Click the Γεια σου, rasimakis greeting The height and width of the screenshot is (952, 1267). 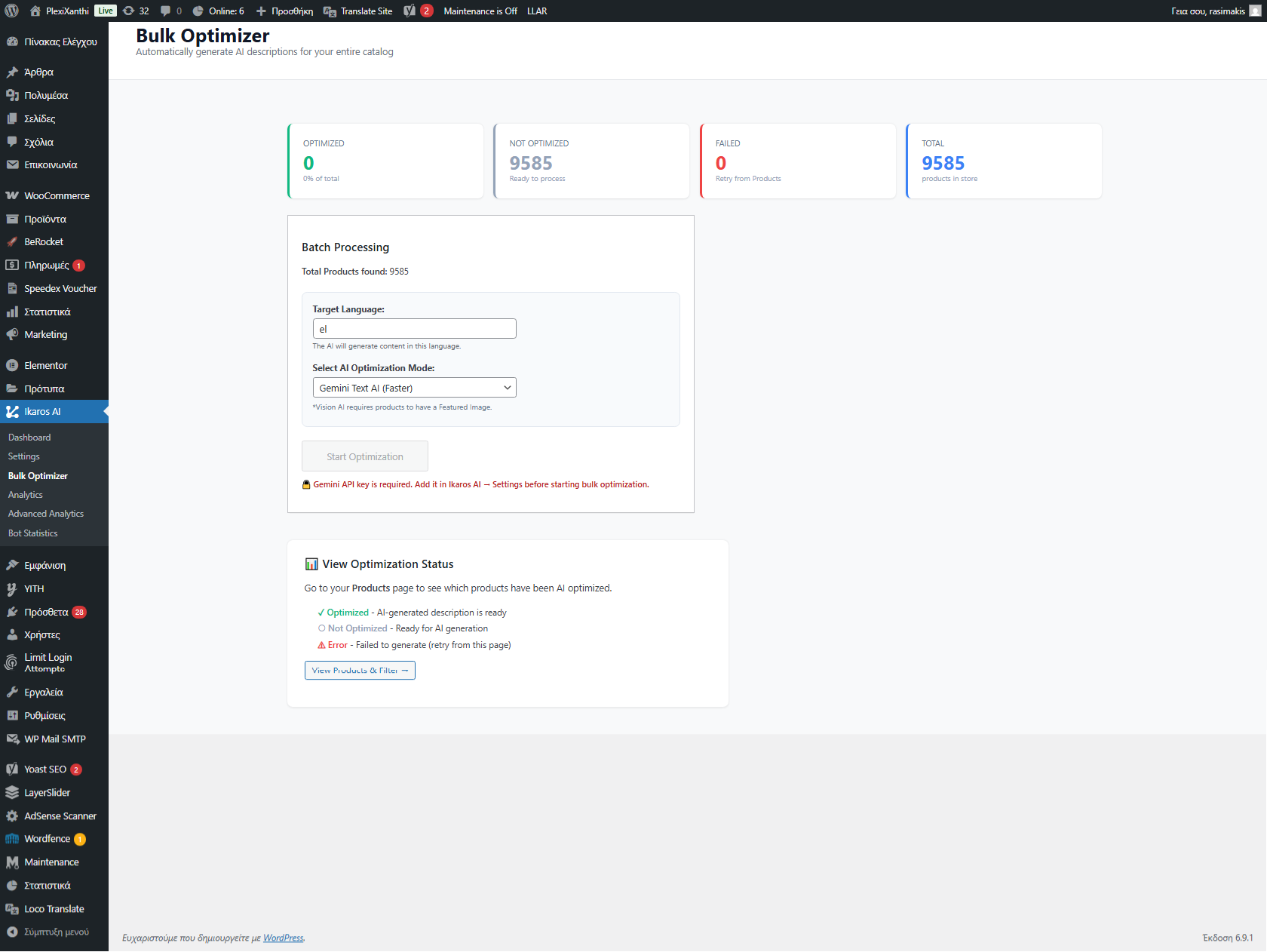click(1208, 11)
